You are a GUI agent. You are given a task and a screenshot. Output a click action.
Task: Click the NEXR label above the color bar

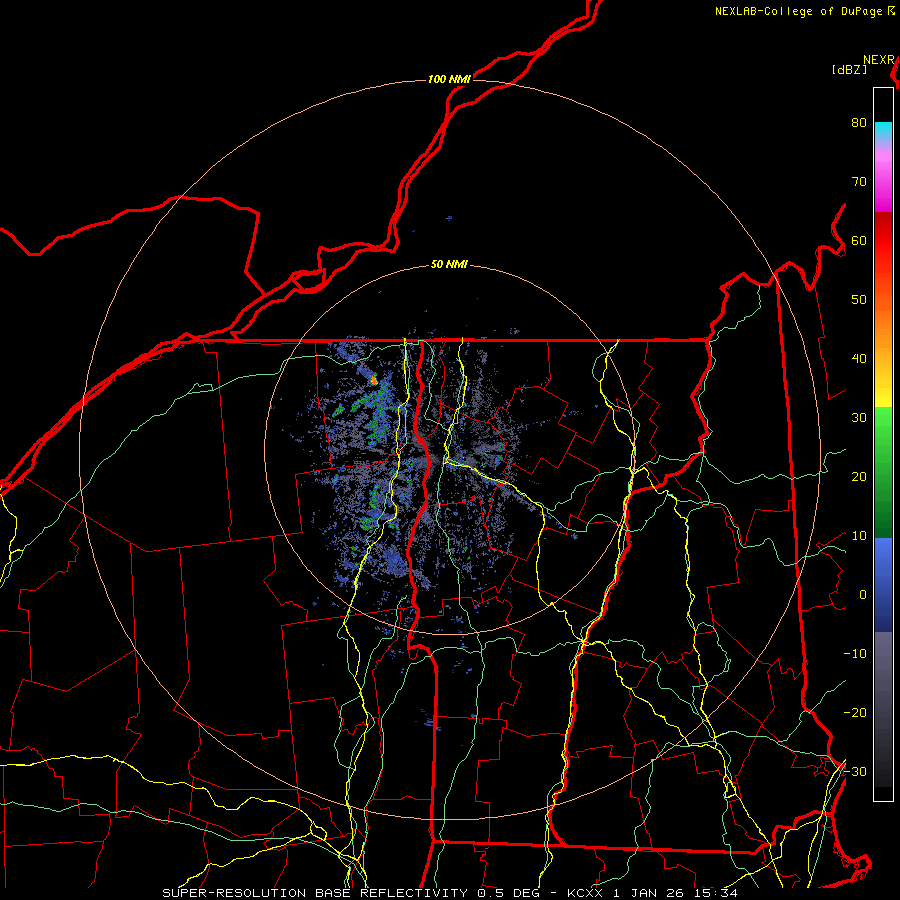[879, 60]
